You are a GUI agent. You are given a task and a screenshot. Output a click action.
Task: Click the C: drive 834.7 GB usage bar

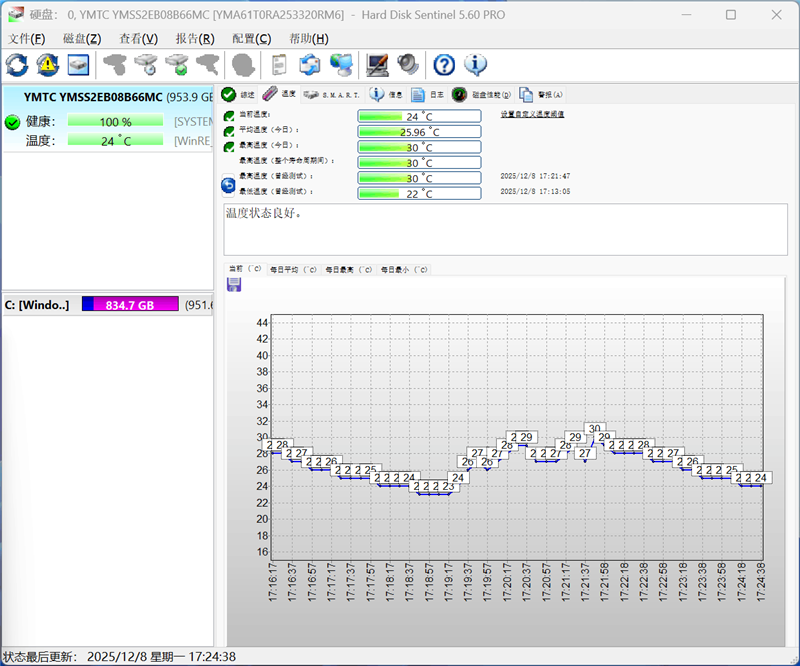point(130,304)
